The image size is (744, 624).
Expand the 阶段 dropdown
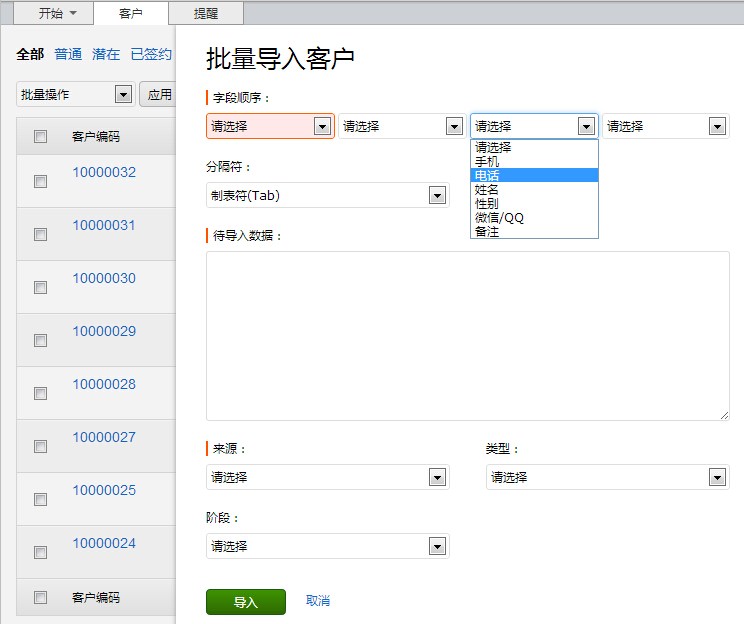coord(327,546)
